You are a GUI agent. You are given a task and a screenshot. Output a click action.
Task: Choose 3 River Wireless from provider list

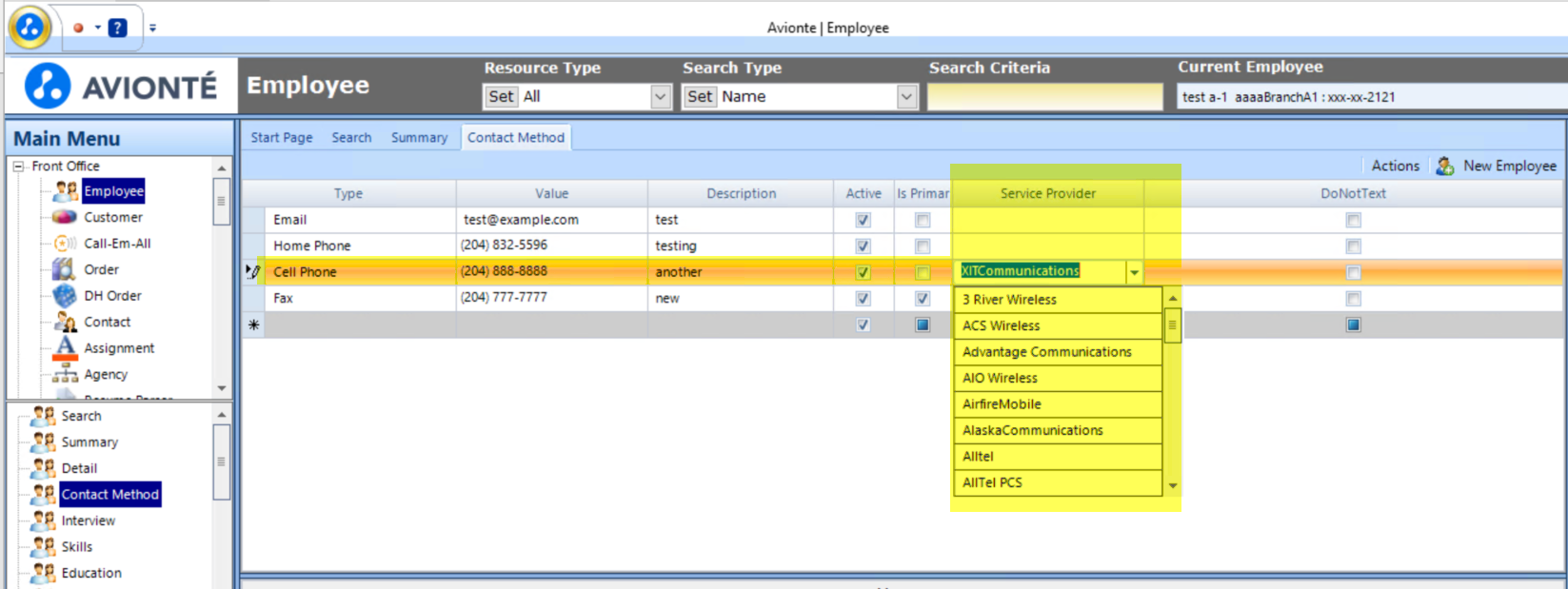coord(1058,299)
